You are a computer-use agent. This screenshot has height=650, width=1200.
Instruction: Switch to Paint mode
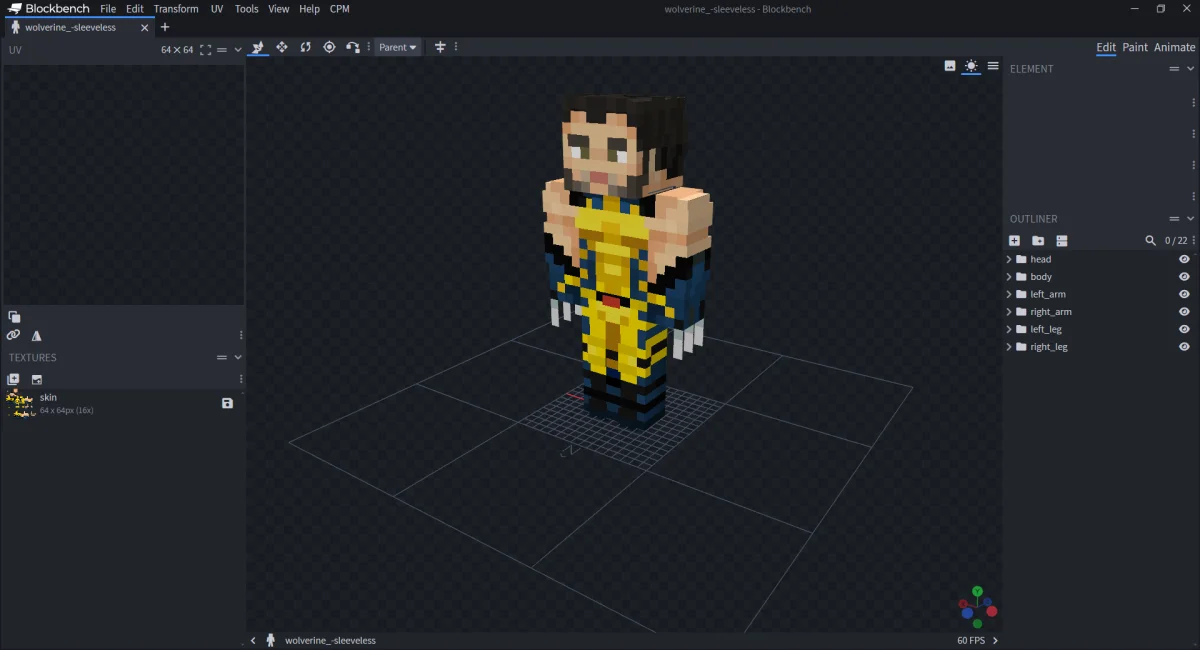[1135, 47]
